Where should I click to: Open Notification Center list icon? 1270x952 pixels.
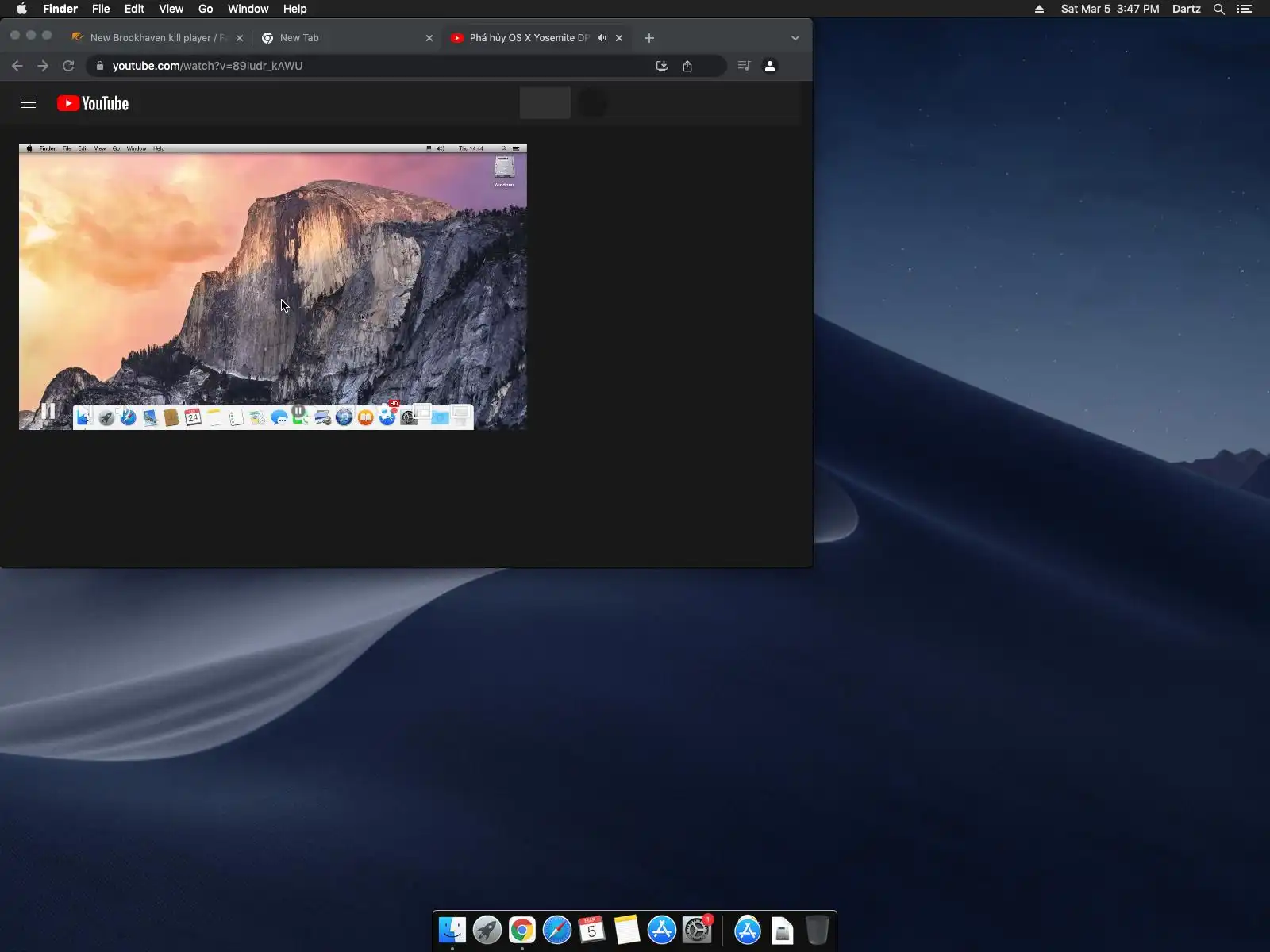click(x=1245, y=9)
